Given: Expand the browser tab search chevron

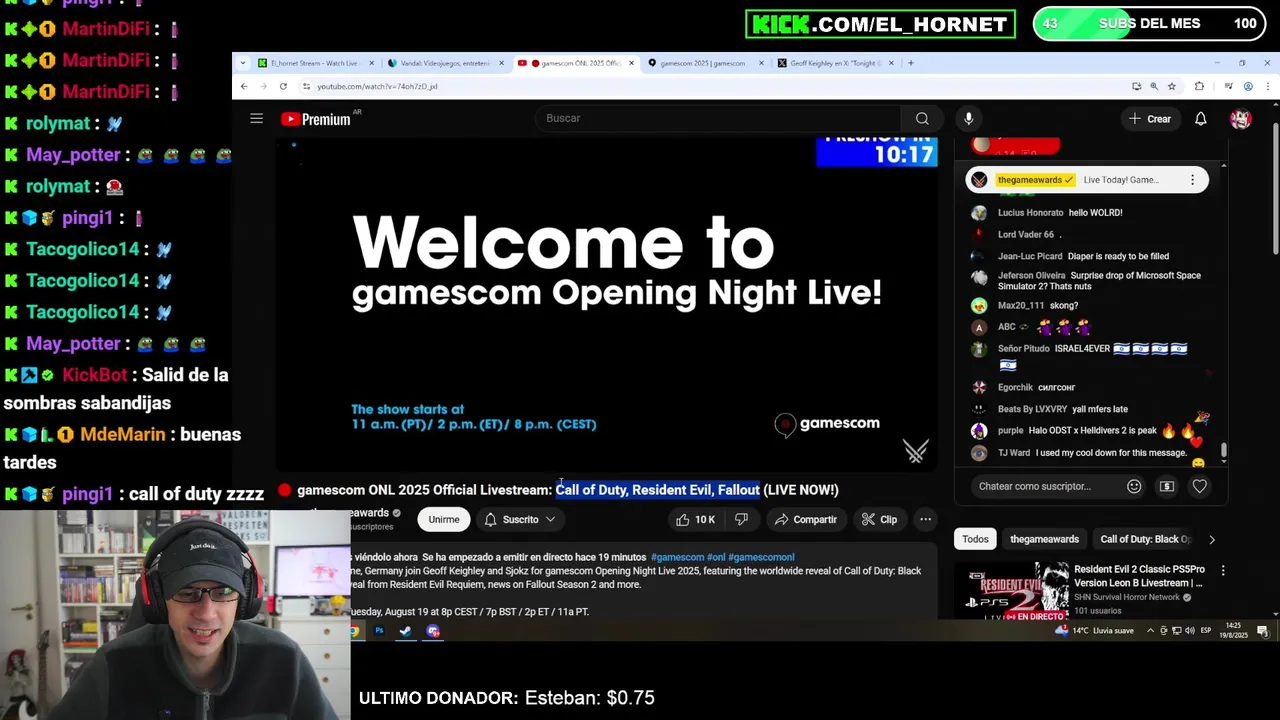Looking at the screenshot, I should (243, 63).
